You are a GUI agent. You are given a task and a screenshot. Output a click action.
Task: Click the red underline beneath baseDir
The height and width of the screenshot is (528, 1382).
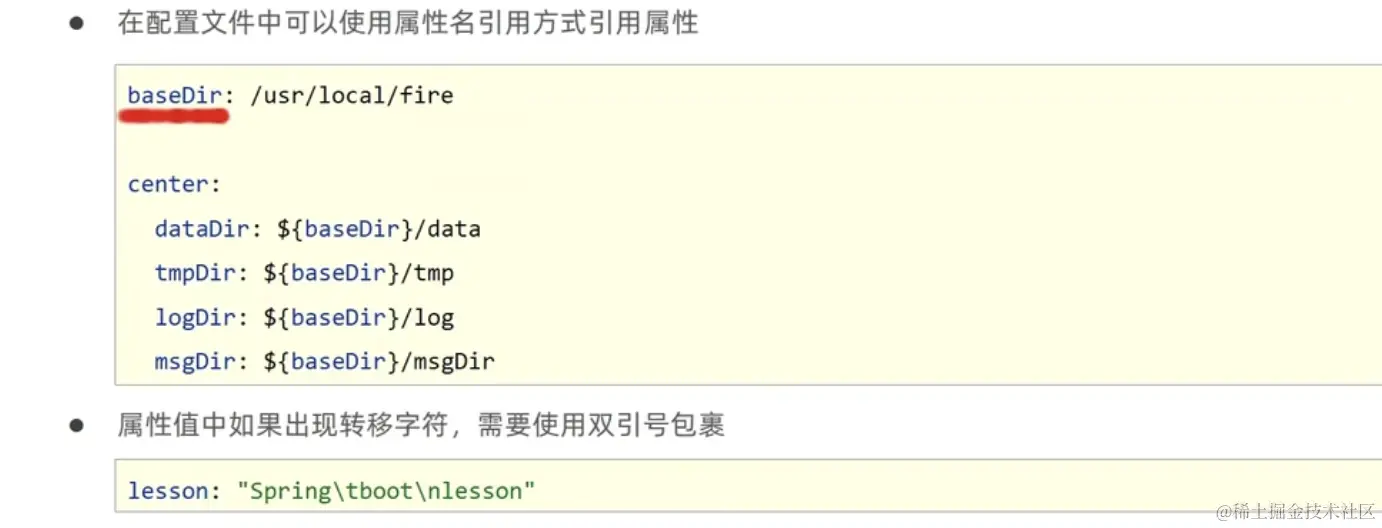[174, 116]
